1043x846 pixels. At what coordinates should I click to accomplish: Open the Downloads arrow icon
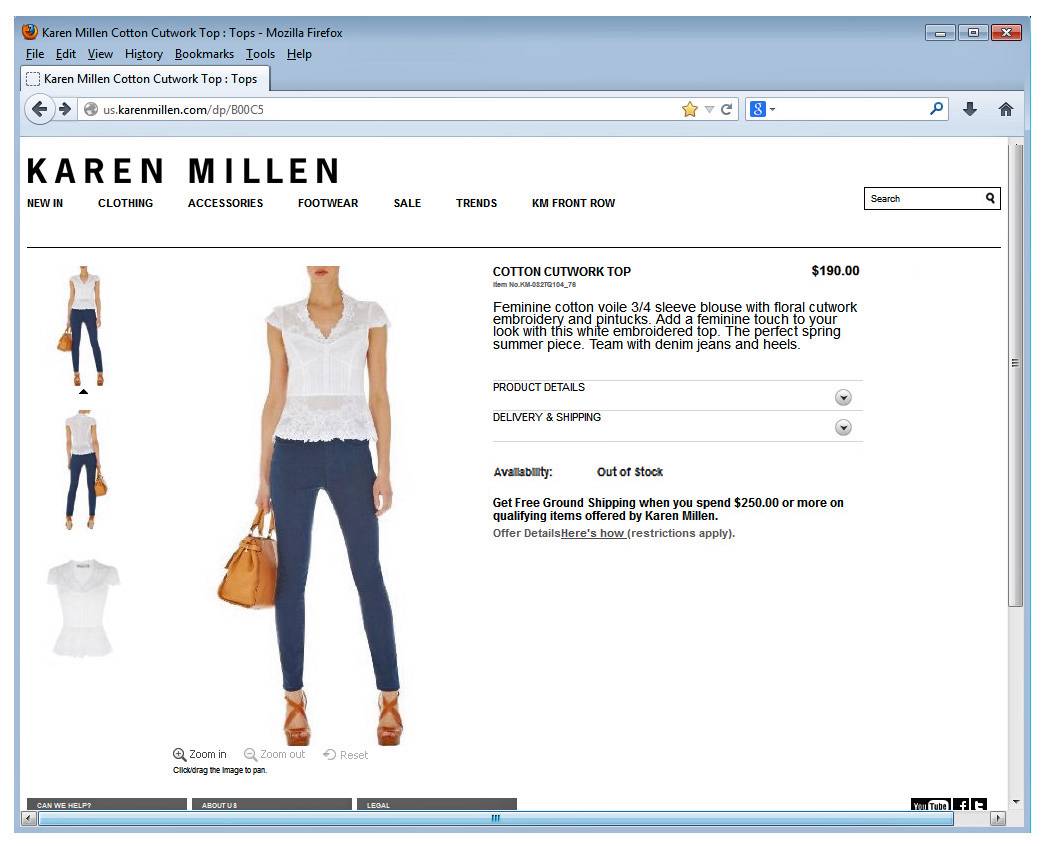click(x=970, y=109)
